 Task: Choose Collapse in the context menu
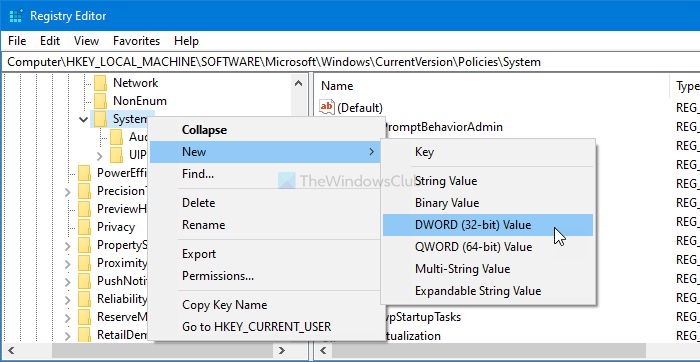pos(266,130)
